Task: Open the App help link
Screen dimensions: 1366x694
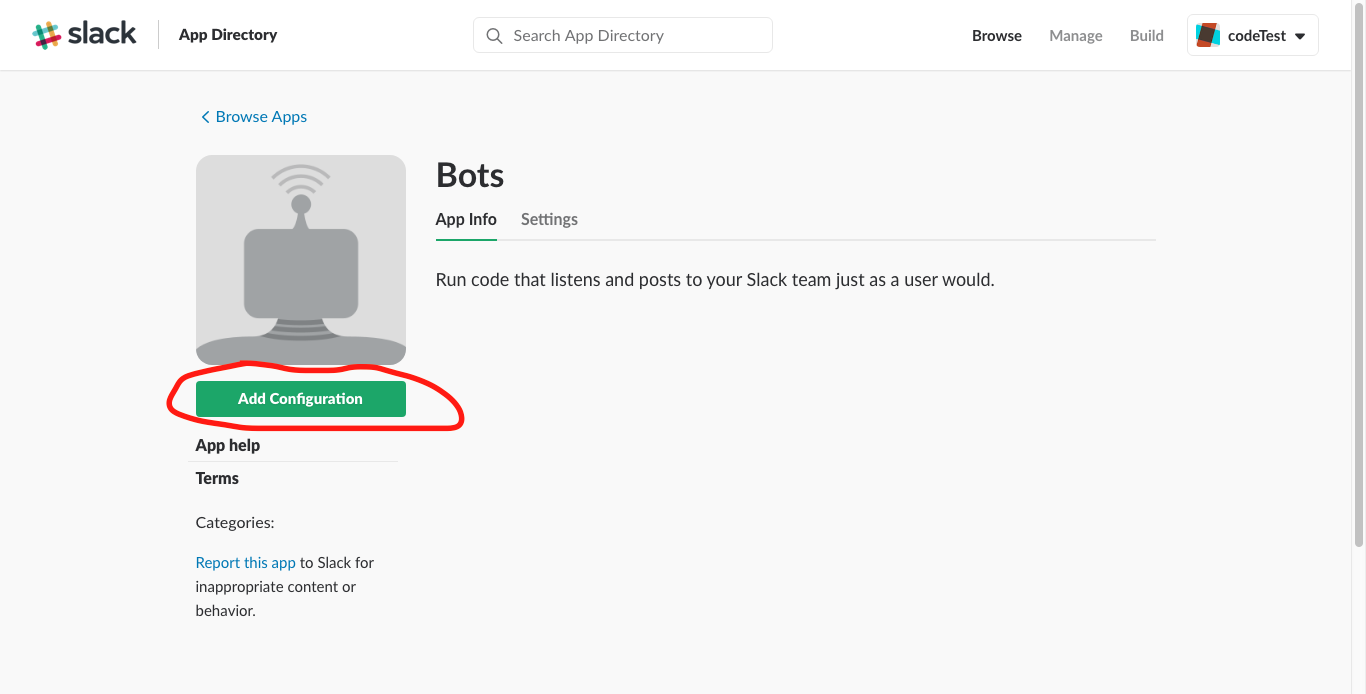Action: tap(228, 445)
